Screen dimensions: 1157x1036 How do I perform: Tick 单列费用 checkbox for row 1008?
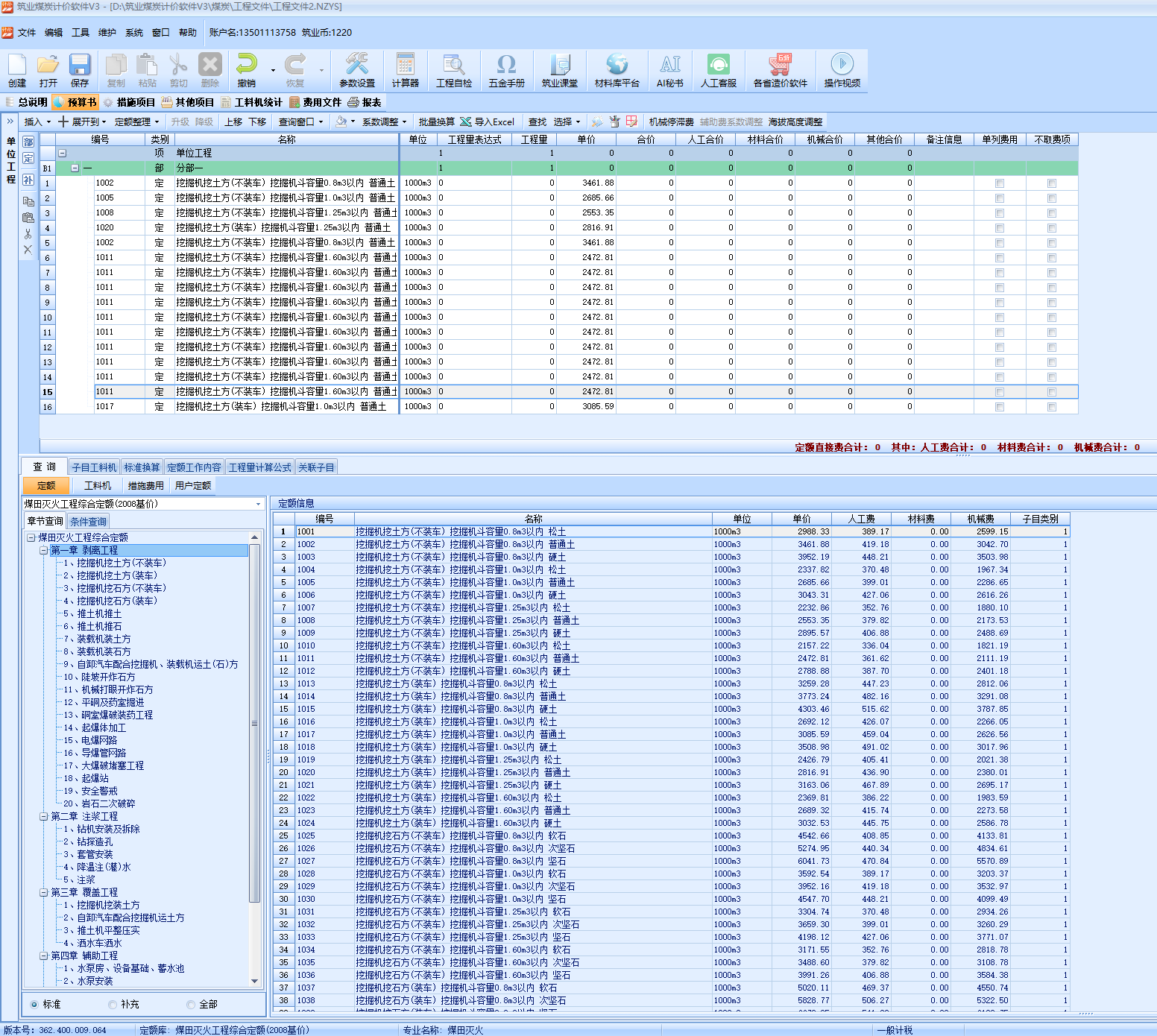(x=1000, y=212)
